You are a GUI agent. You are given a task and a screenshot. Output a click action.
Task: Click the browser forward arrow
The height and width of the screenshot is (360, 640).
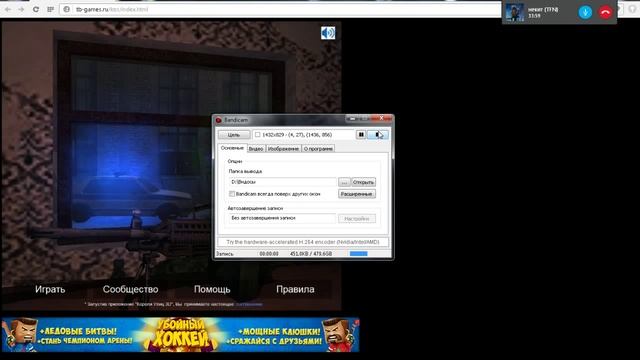click(x=21, y=9)
